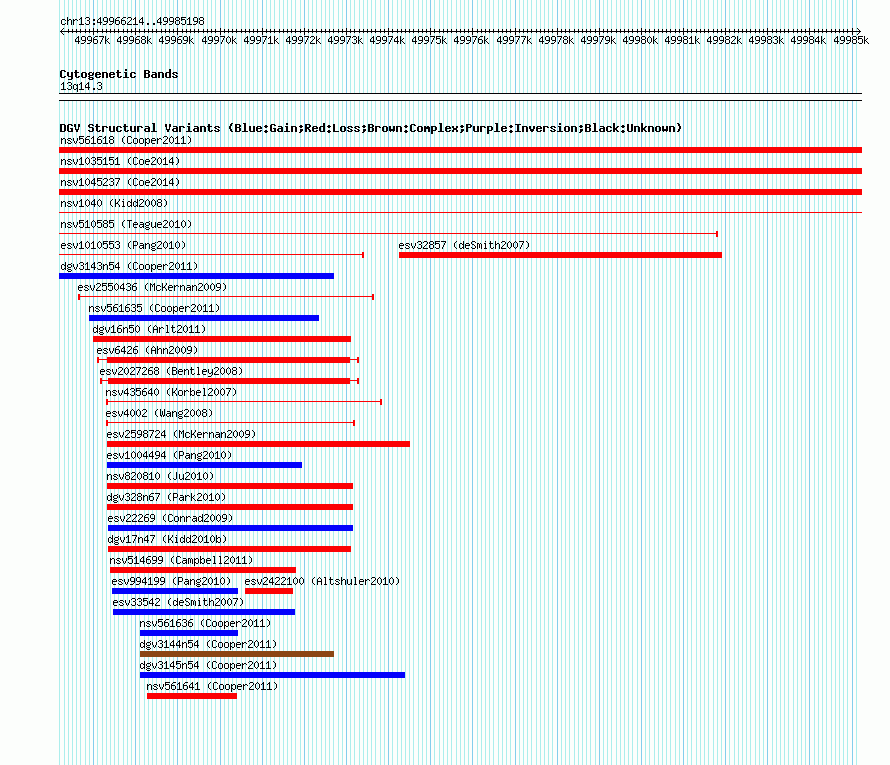The width and height of the screenshot is (890, 765).
Task: Select the brown dgv3144n54 complex variant bar
Action: [237, 654]
